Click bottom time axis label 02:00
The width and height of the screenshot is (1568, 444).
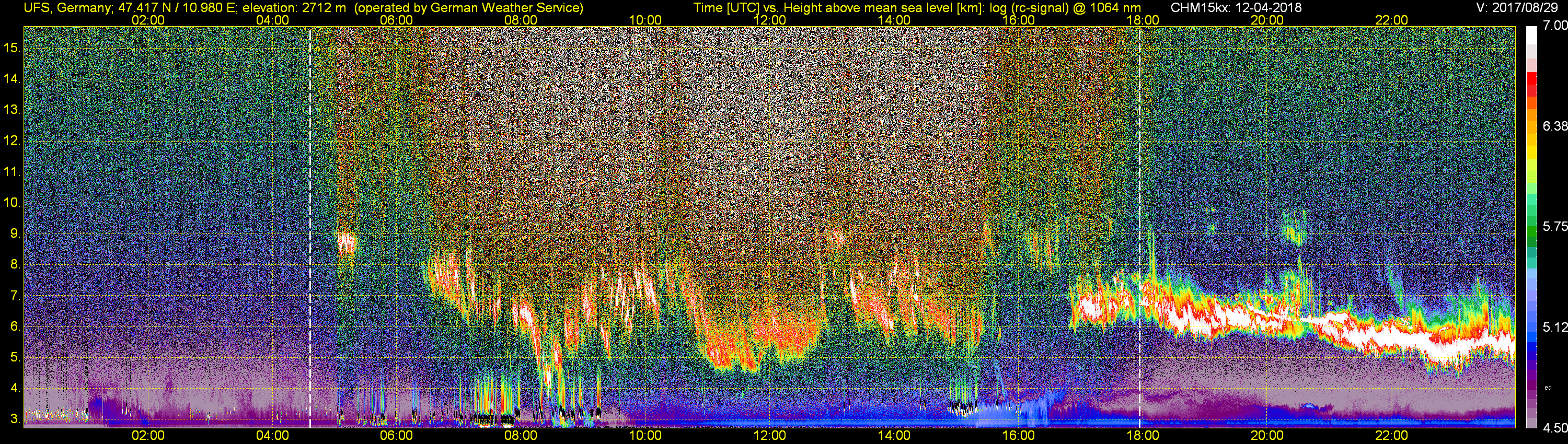[148, 436]
